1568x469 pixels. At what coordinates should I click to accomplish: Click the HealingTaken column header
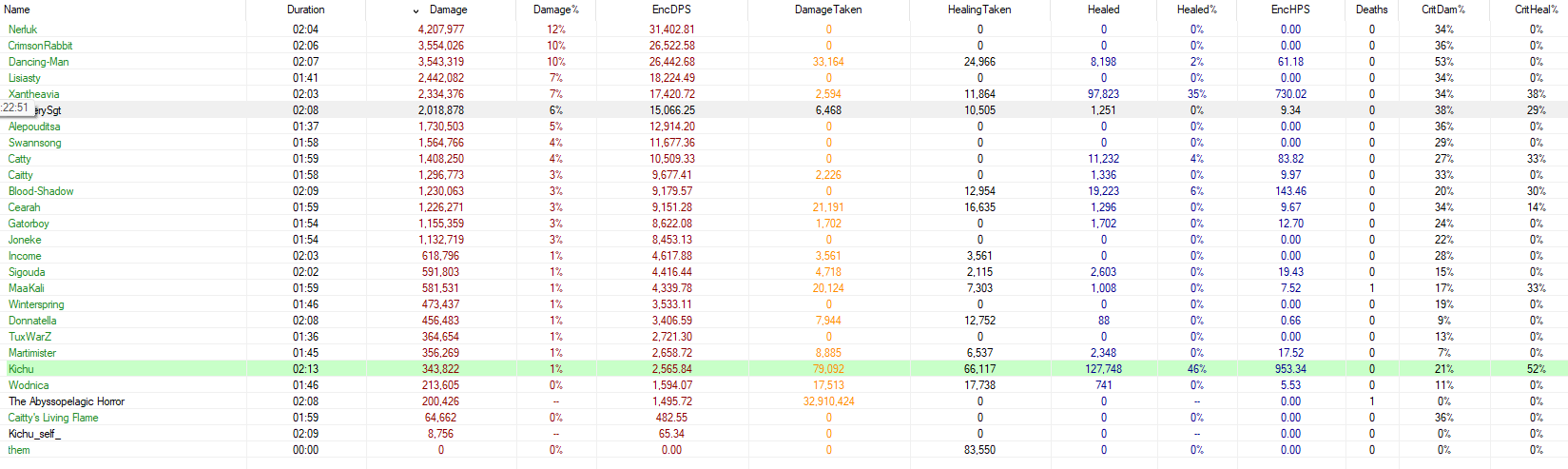click(x=978, y=10)
